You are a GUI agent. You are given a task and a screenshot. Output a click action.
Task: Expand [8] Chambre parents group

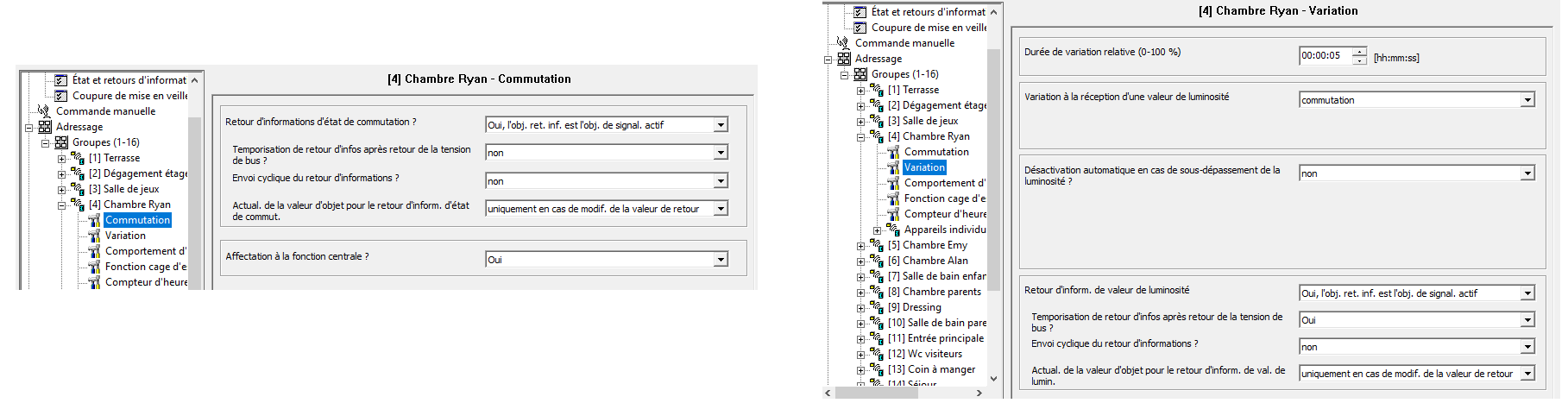[860, 293]
